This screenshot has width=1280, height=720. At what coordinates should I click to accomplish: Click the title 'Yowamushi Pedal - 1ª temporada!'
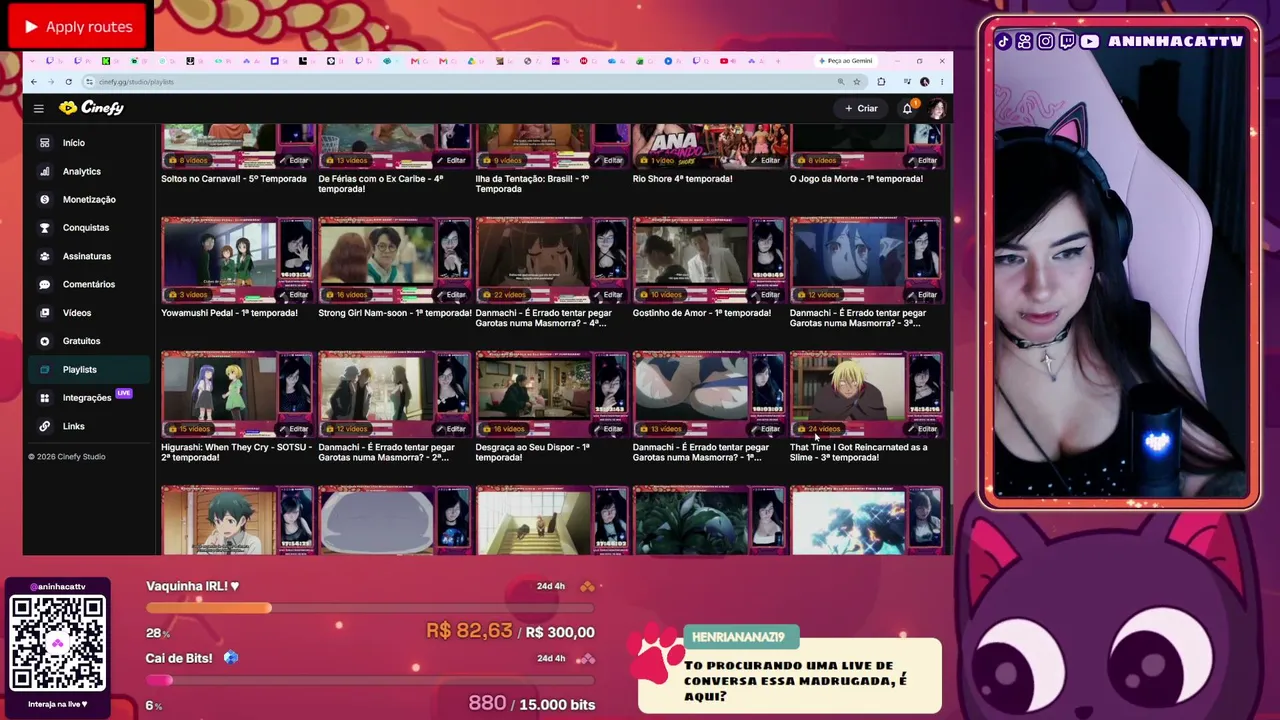229,313
